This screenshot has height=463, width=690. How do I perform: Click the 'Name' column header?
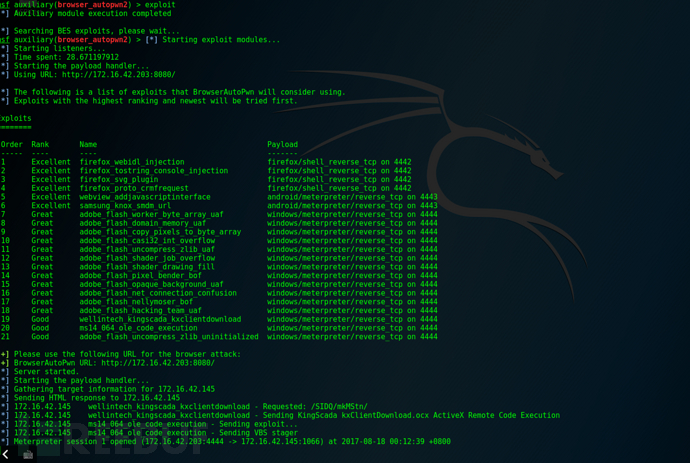tap(88, 144)
